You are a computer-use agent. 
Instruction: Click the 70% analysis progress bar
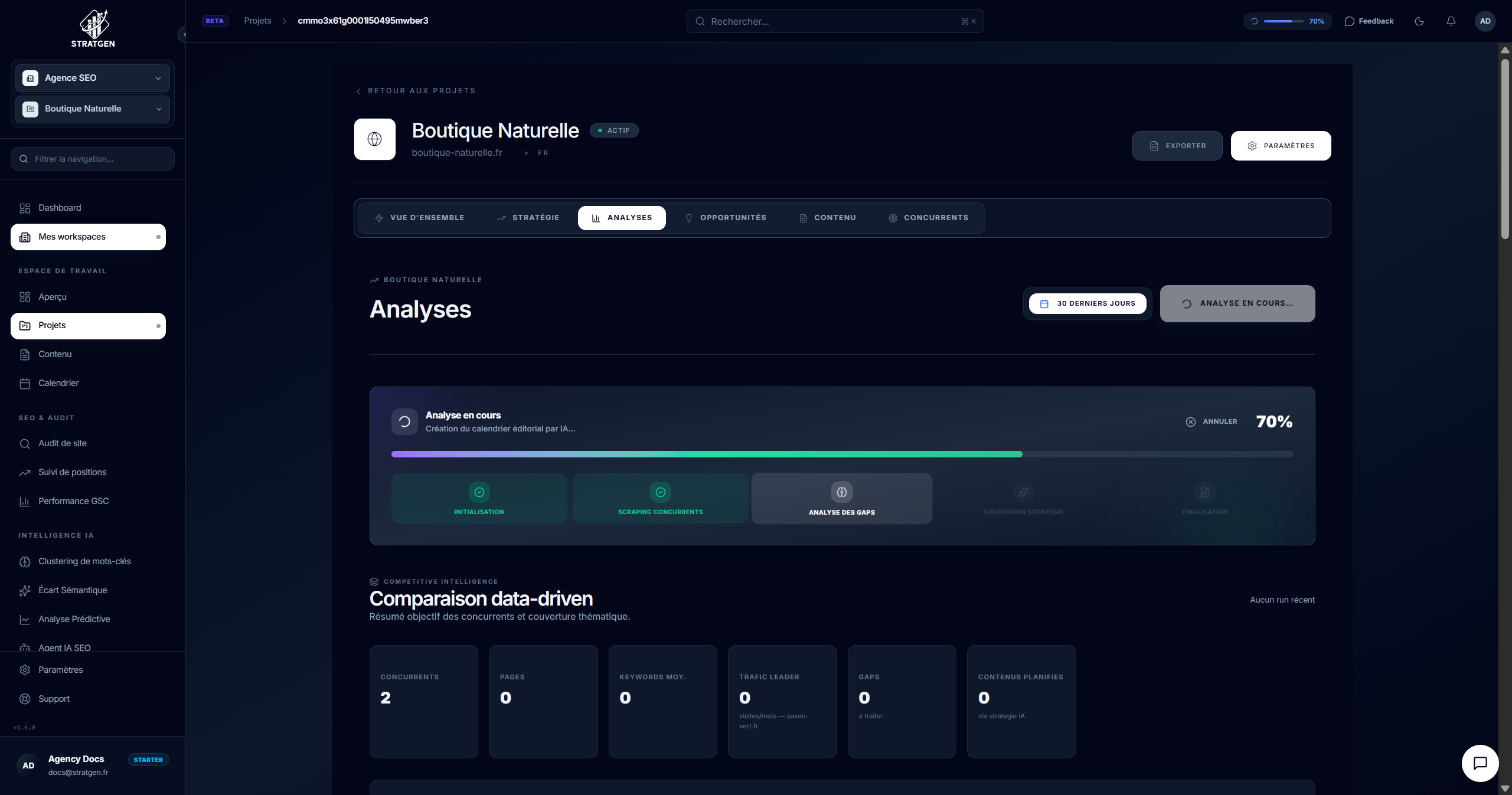841,454
